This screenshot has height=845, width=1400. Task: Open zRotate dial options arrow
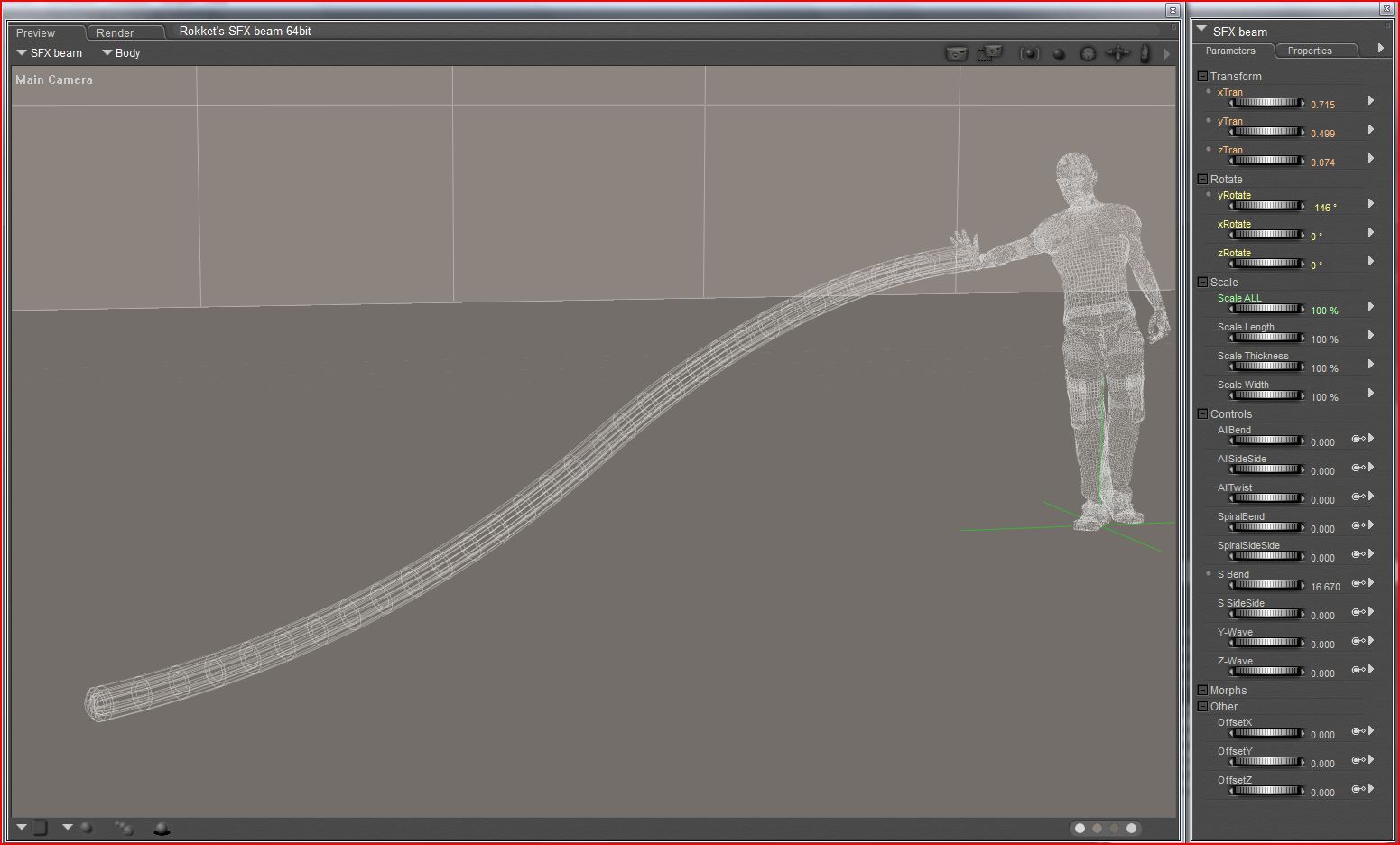pos(1371,261)
